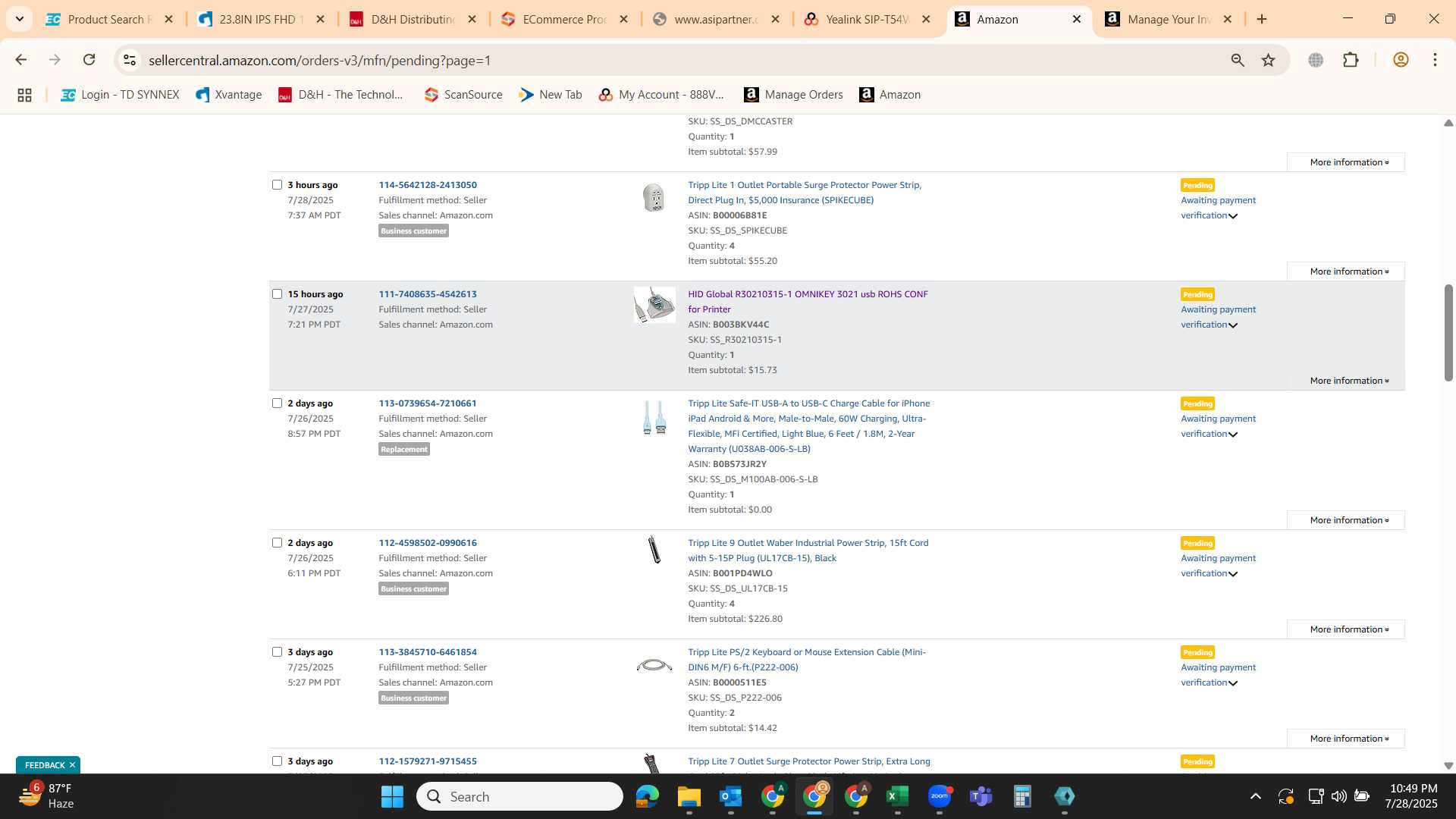Open Tripp Lite 9 Outlet Waber product link
The height and width of the screenshot is (819, 1456).
[x=808, y=551]
